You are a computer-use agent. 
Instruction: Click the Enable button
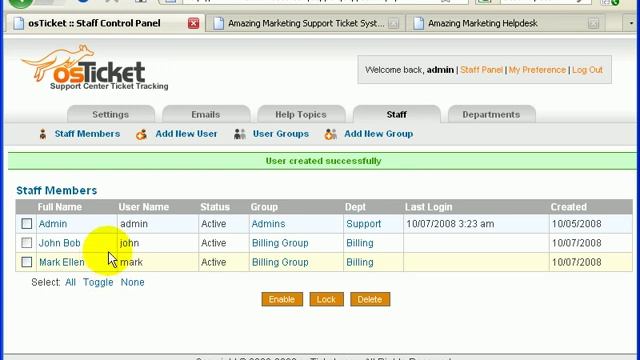282,299
